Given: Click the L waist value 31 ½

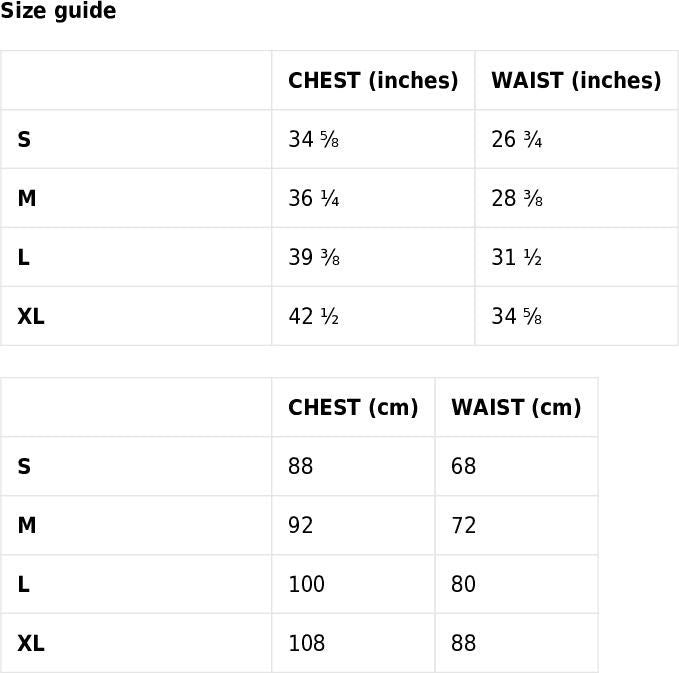Looking at the screenshot, I should tap(516, 257).
